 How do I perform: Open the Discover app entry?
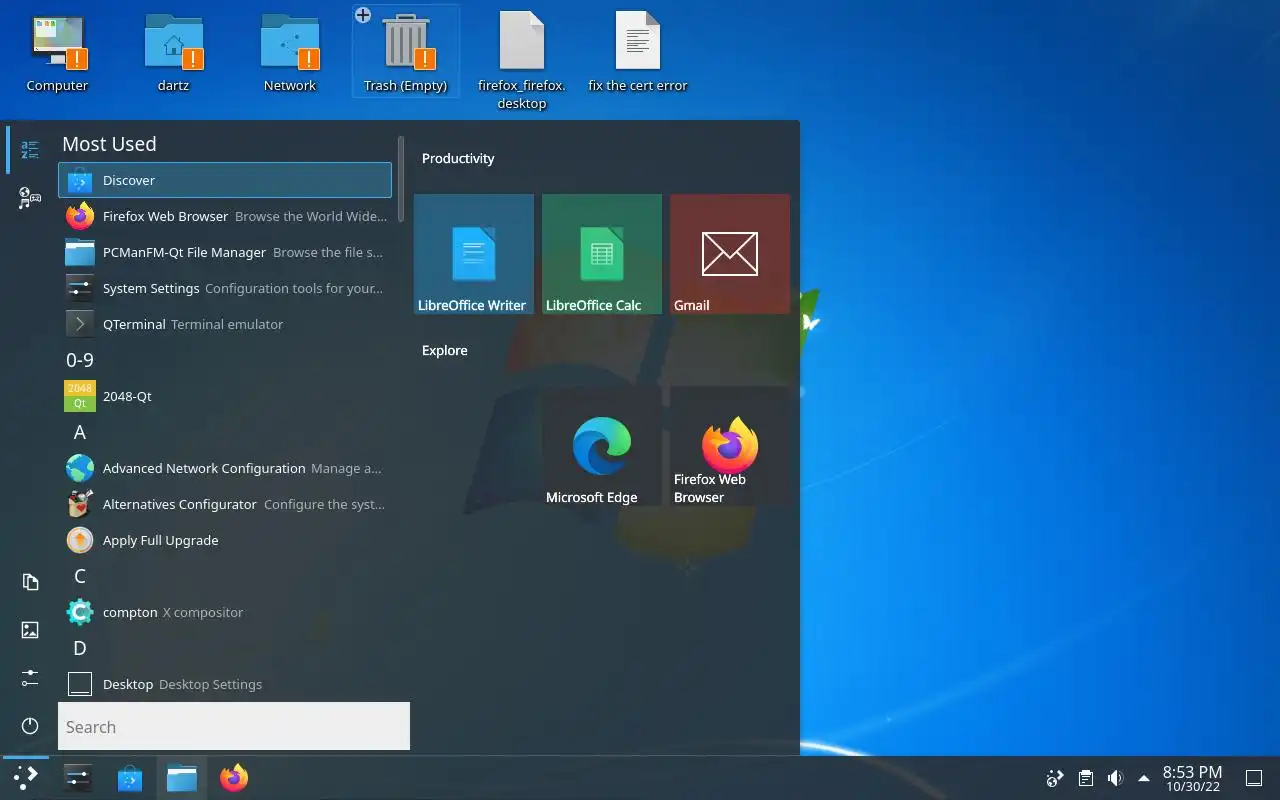click(x=225, y=180)
